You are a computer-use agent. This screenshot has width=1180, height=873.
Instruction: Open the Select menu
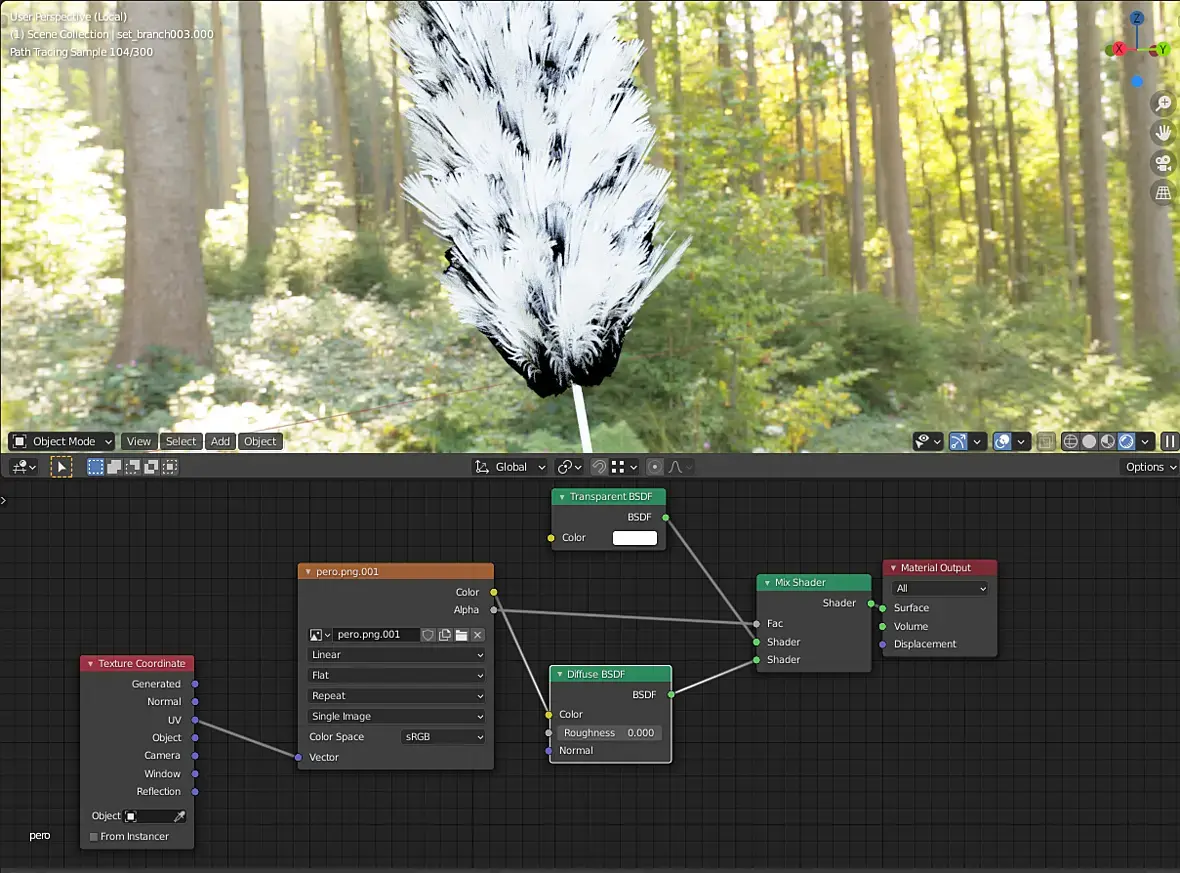(181, 442)
